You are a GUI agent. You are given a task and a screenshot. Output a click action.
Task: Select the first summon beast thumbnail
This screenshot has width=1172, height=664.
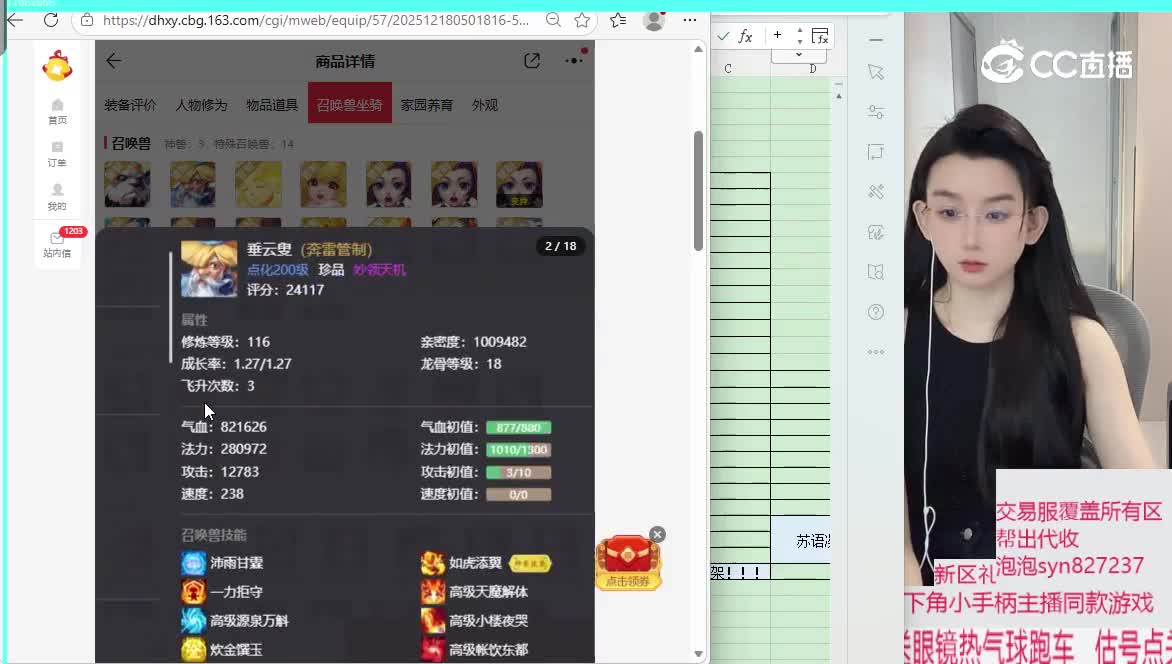[127, 184]
